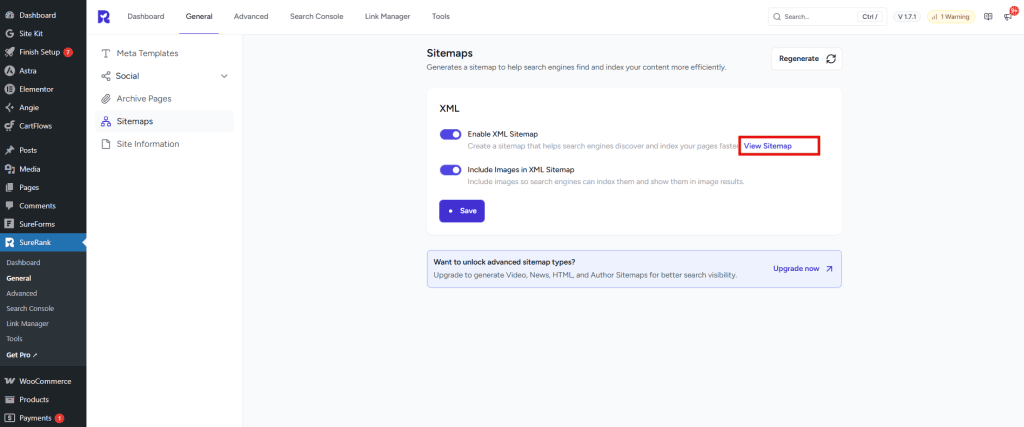Select Meta Templates in settings list
1024x427 pixels.
pyautogui.click(x=165, y=53)
